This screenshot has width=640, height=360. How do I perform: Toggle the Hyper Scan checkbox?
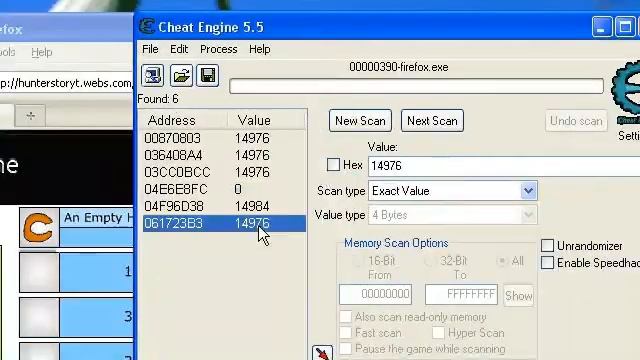pyautogui.click(x=438, y=333)
